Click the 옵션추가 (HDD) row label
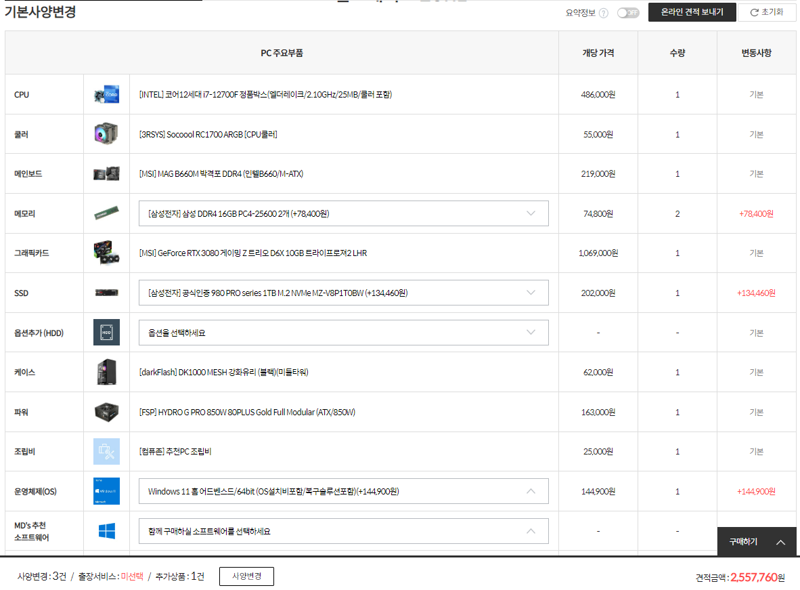The image size is (800, 590). [x=39, y=333]
